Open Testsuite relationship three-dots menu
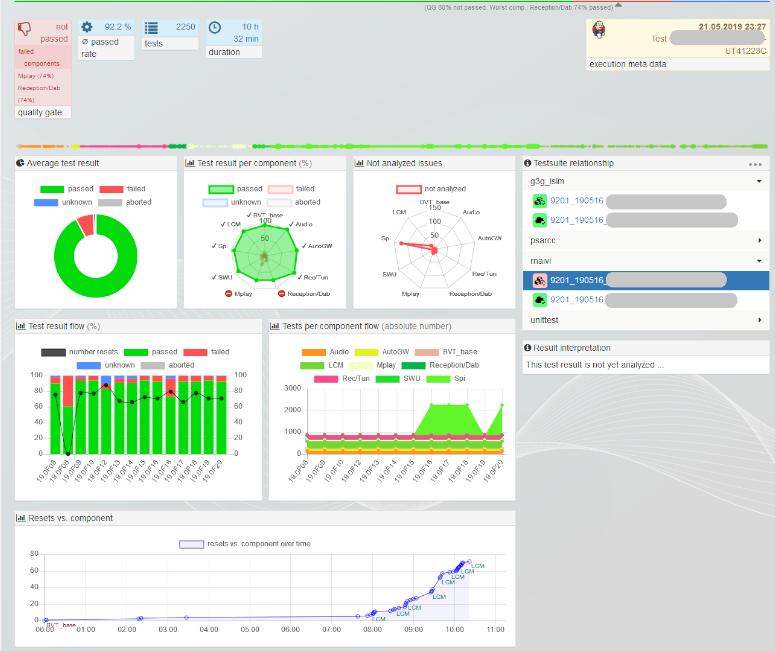 pyautogui.click(x=755, y=163)
